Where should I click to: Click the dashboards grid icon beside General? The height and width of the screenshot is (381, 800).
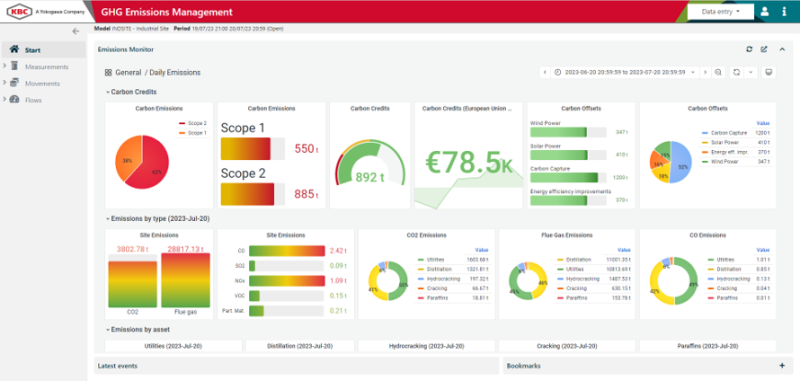pyautogui.click(x=108, y=72)
